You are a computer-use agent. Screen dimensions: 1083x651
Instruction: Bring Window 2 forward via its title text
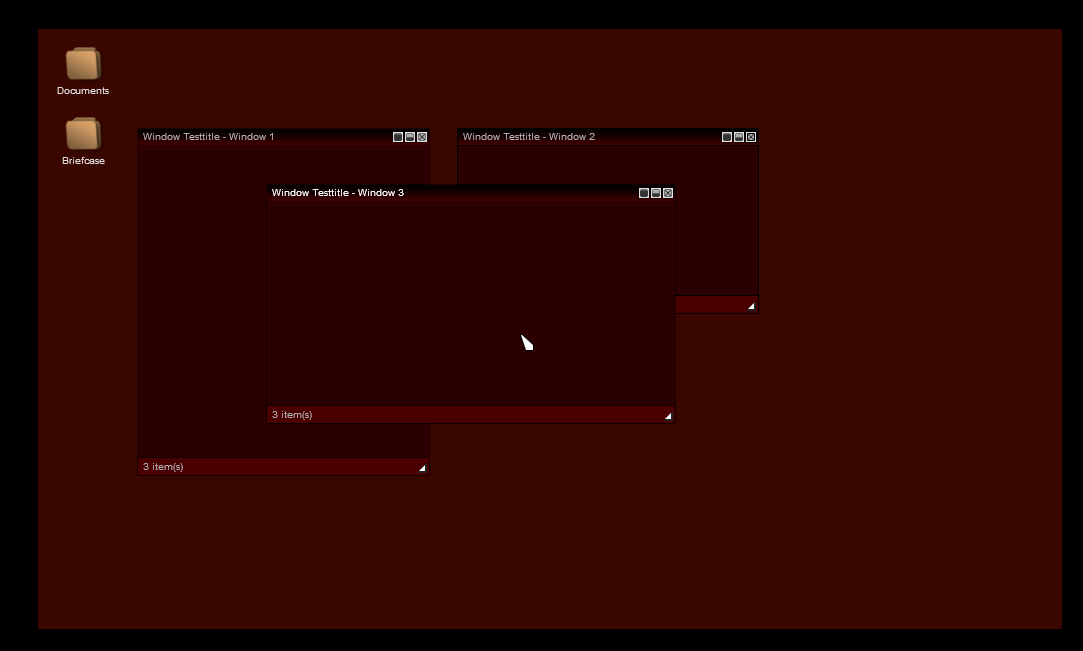[528, 137]
